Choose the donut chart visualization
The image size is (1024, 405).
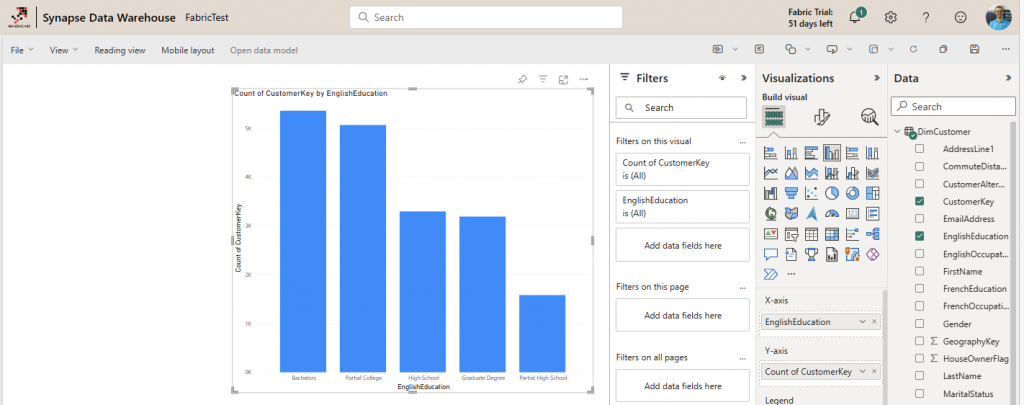(x=852, y=193)
